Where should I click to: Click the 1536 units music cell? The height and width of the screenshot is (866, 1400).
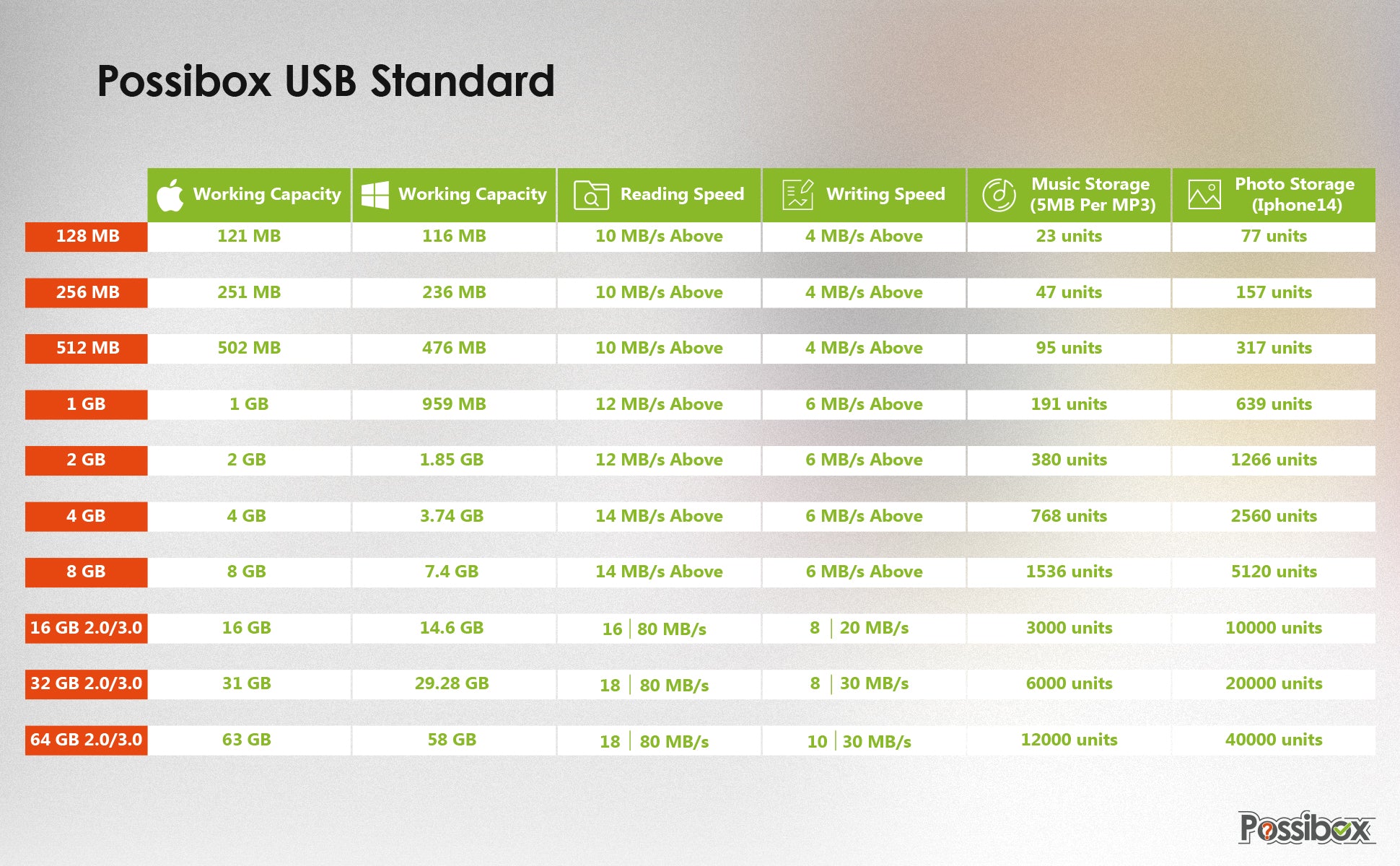tap(1069, 572)
